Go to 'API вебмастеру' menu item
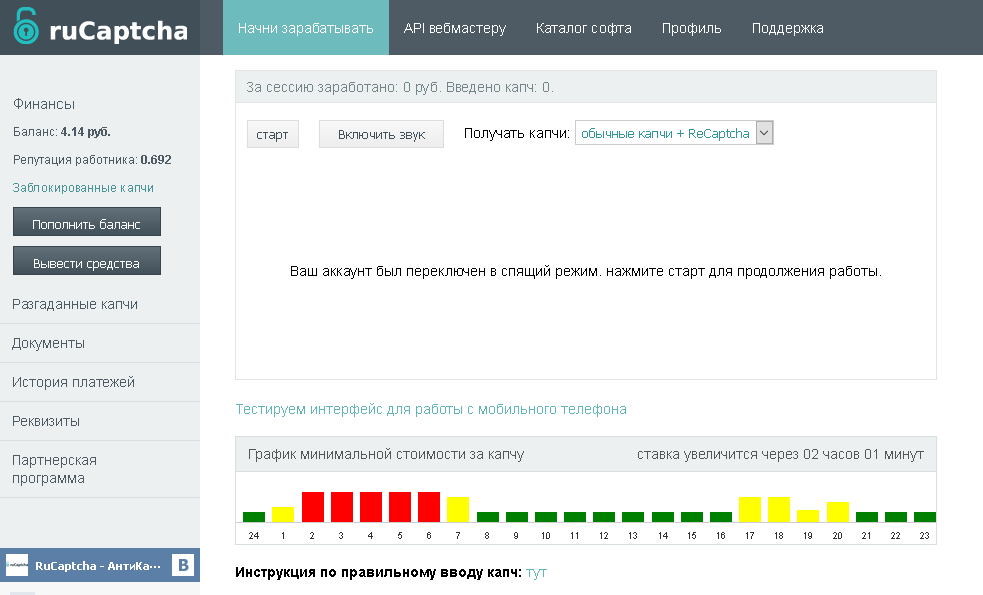The height and width of the screenshot is (595, 983). [x=455, y=28]
